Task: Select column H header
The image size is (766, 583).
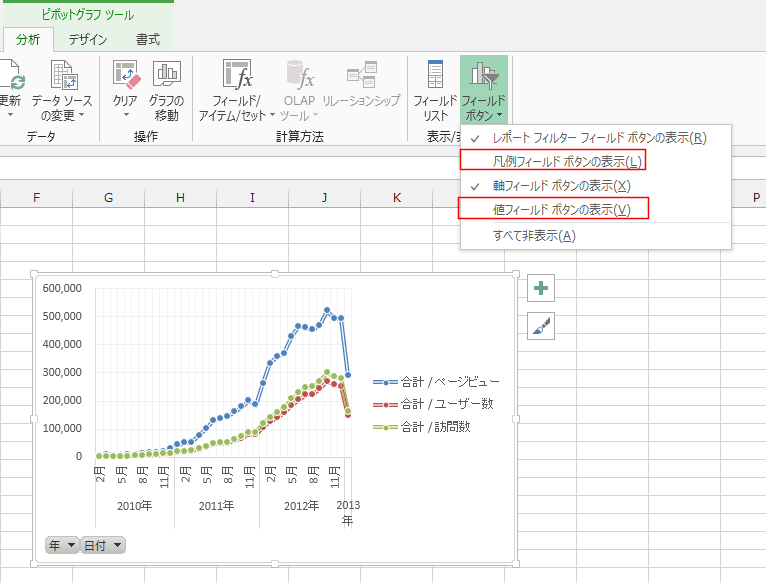Action: tap(180, 197)
